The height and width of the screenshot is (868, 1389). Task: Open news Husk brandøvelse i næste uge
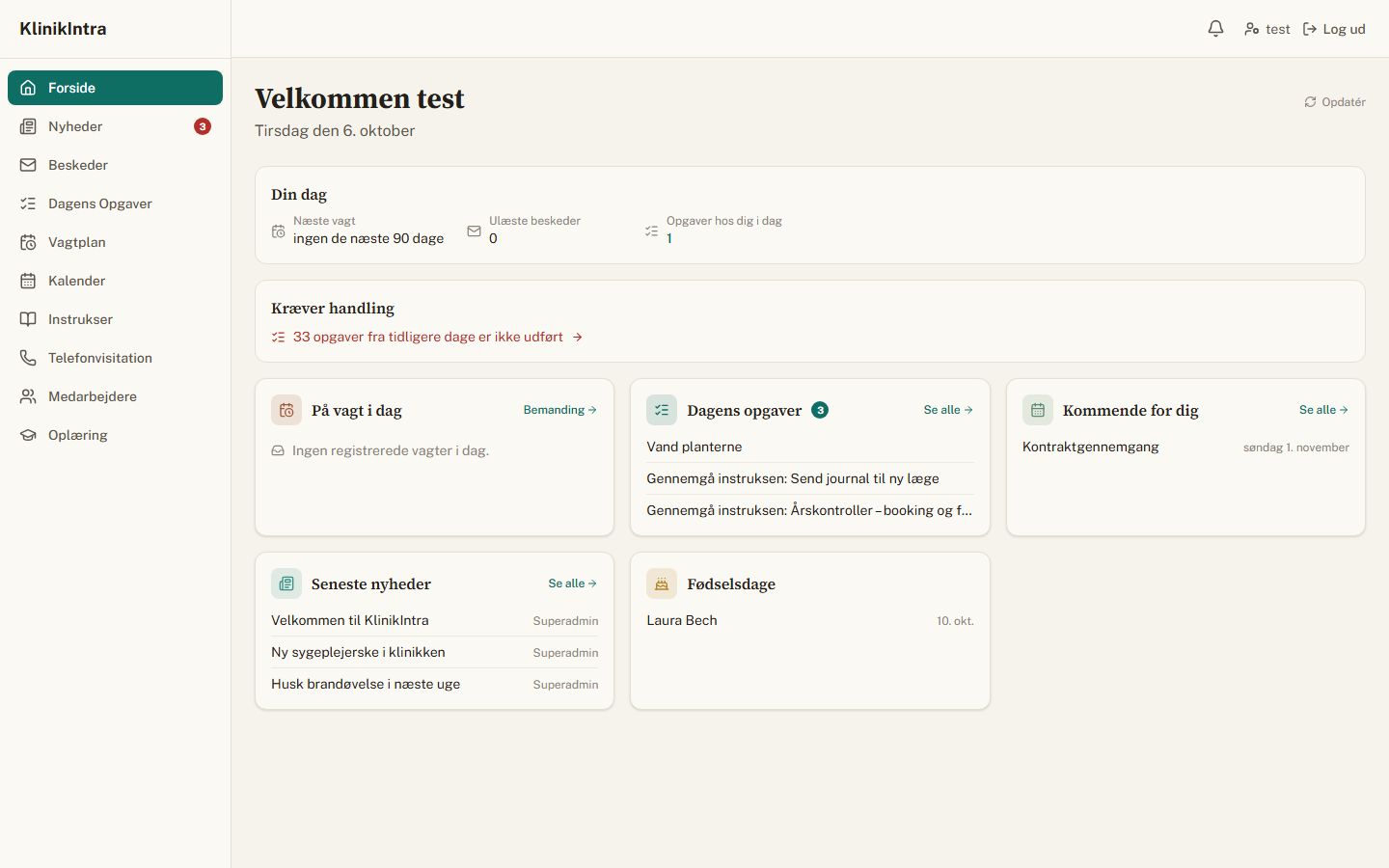435,684
